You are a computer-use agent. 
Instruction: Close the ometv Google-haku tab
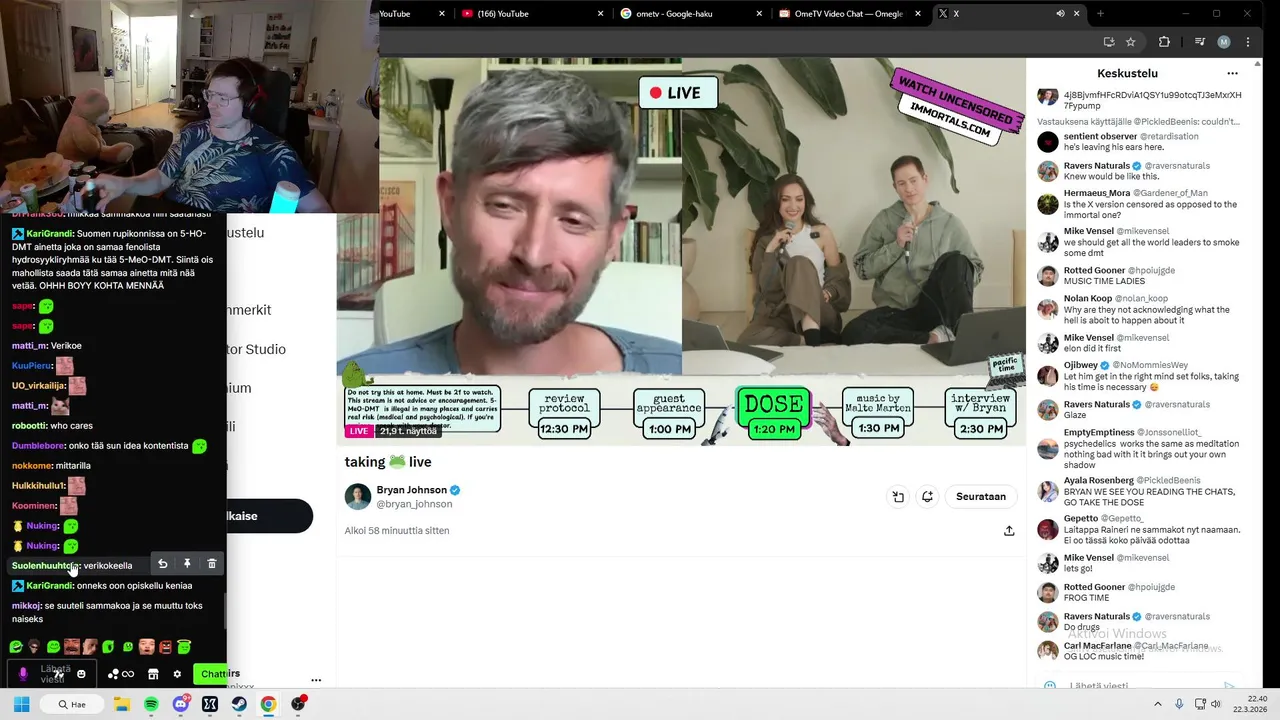click(759, 14)
